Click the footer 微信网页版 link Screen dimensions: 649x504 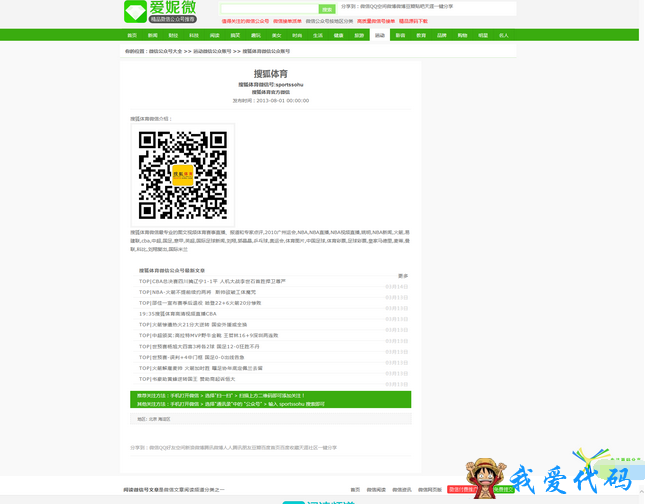[x=430, y=490]
